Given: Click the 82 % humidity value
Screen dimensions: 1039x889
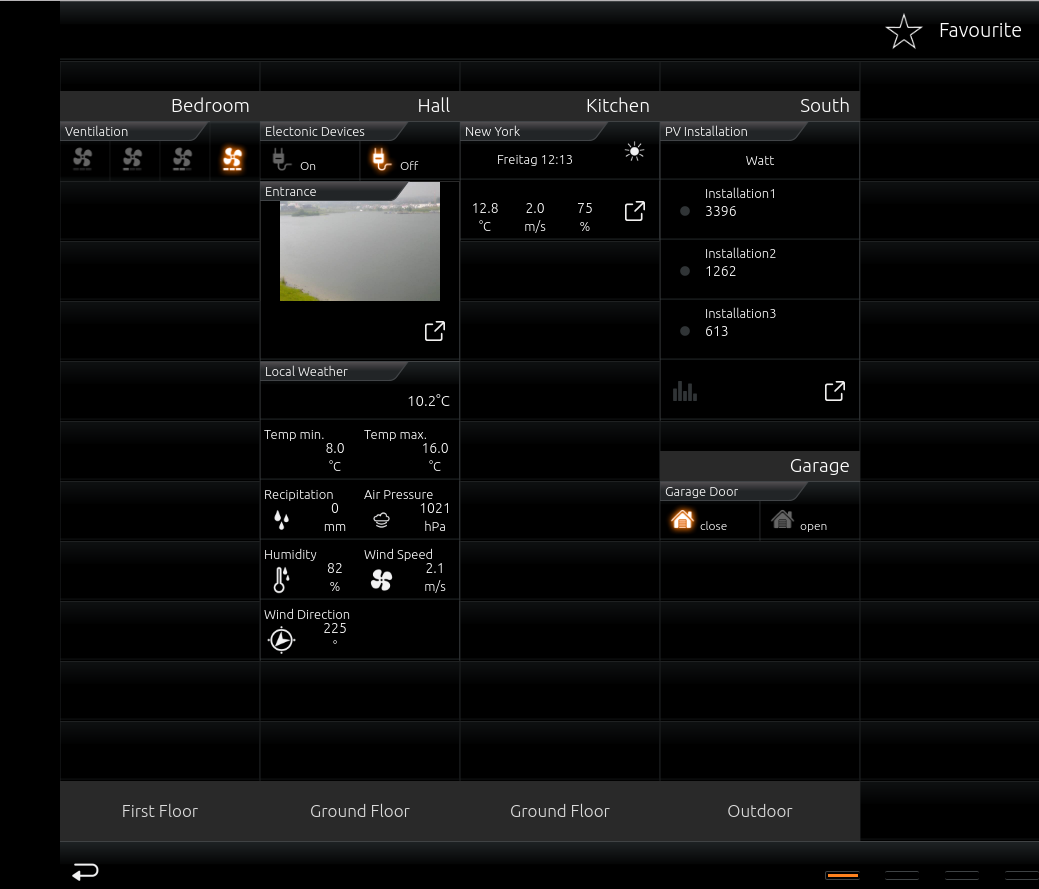Looking at the screenshot, I should click(335, 568).
